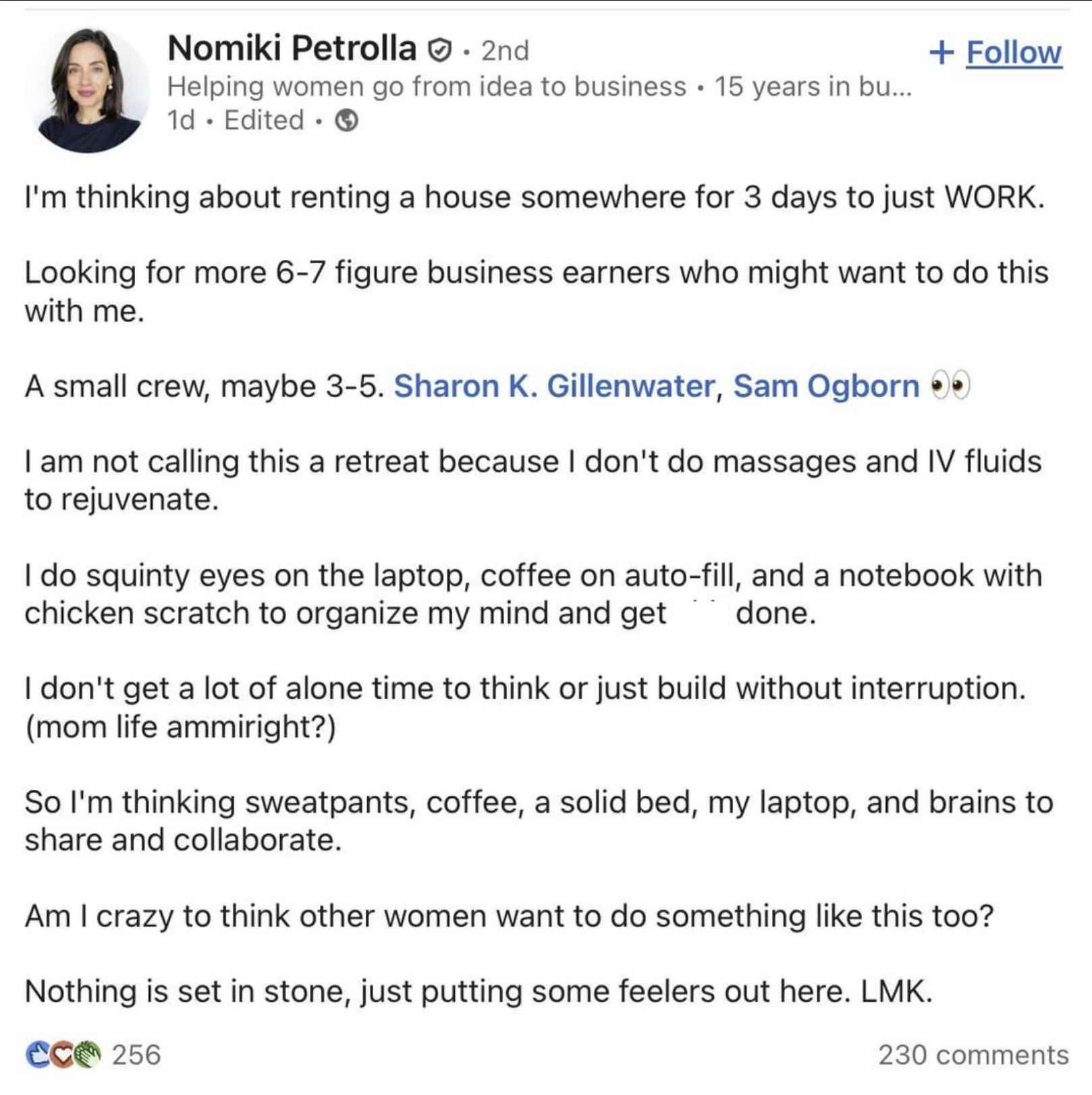Click the globe public visibility icon

pyautogui.click(x=347, y=121)
